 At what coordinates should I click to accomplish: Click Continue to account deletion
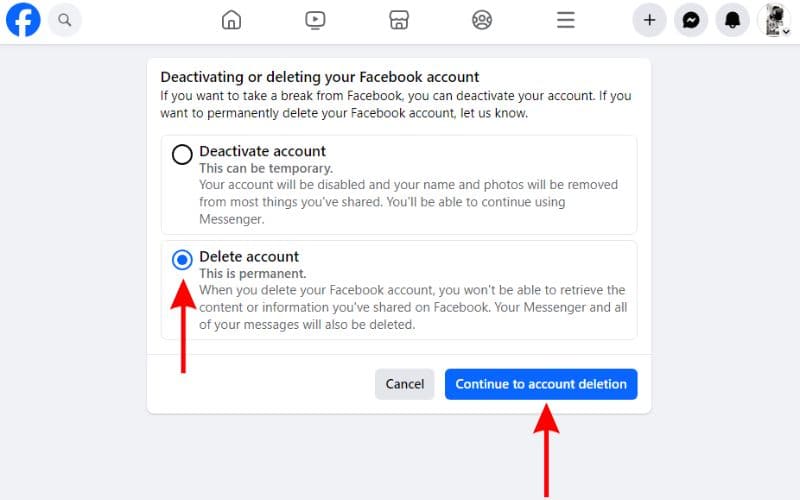541,384
